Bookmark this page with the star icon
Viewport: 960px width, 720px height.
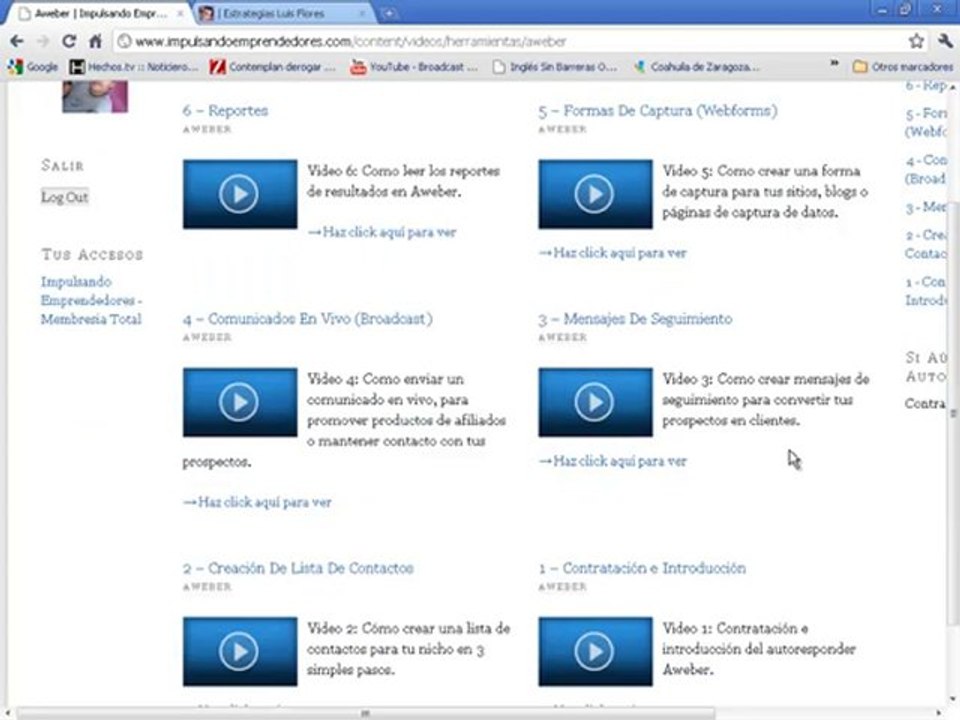[x=916, y=41]
